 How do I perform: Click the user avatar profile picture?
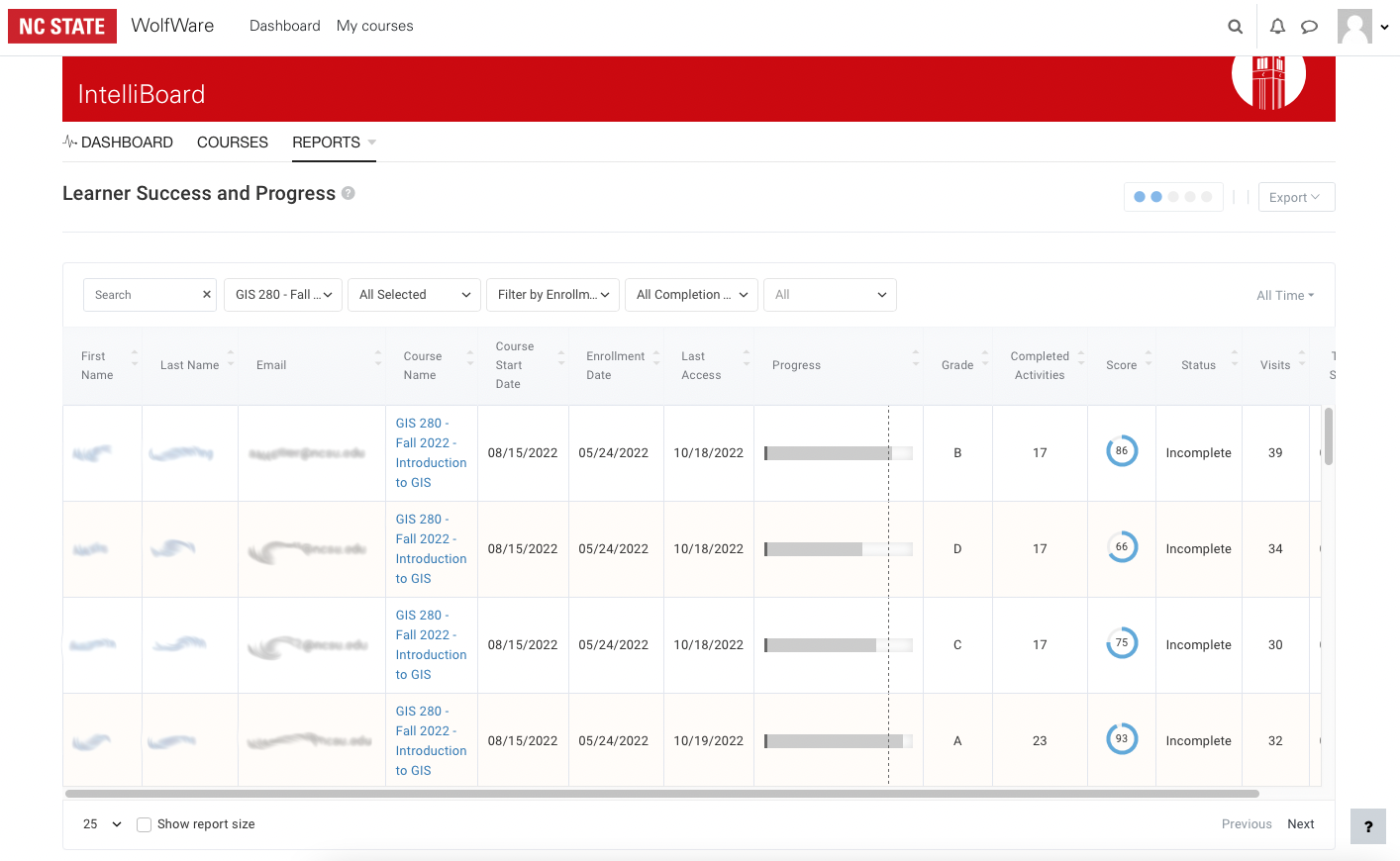pos(1353,27)
